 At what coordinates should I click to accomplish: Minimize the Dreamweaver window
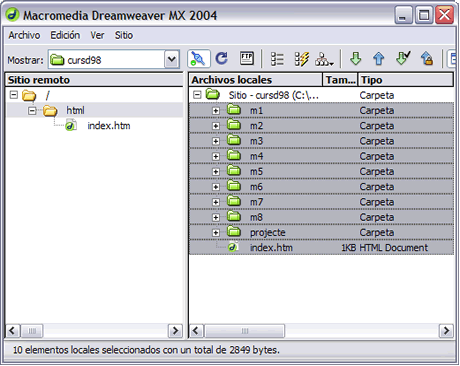click(x=403, y=15)
